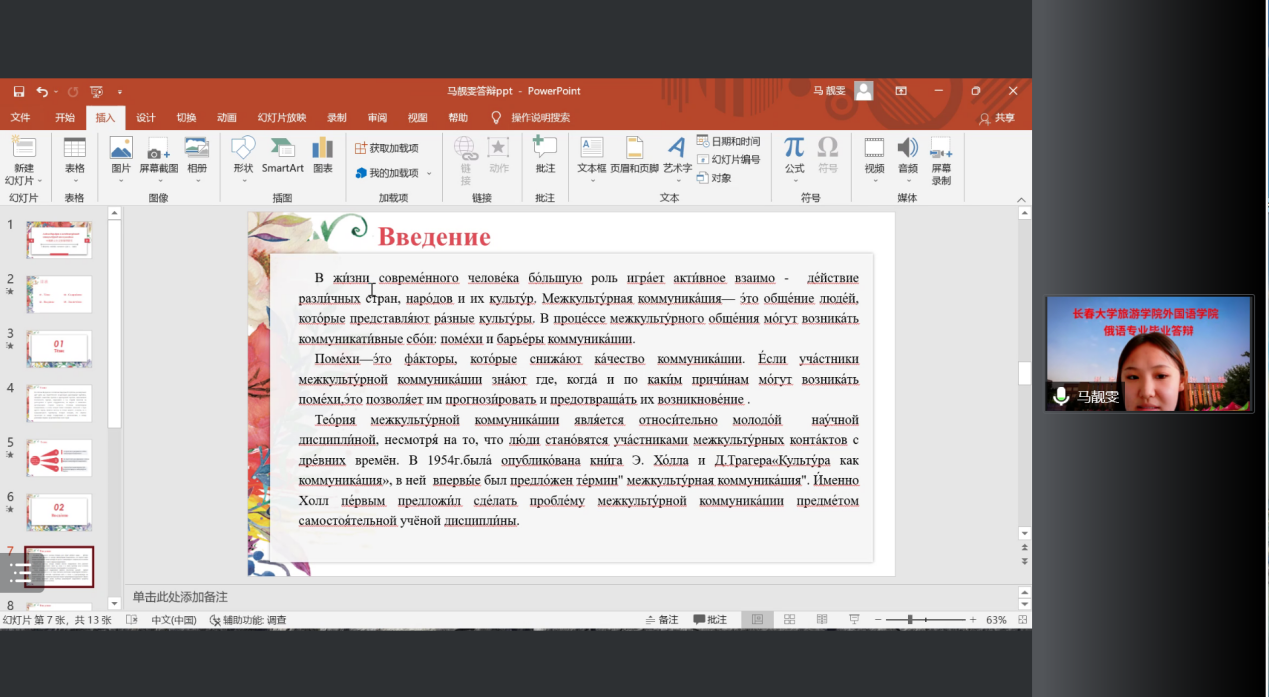Switch to the 幻灯片放映 (Slide Show) tab

click(282, 117)
